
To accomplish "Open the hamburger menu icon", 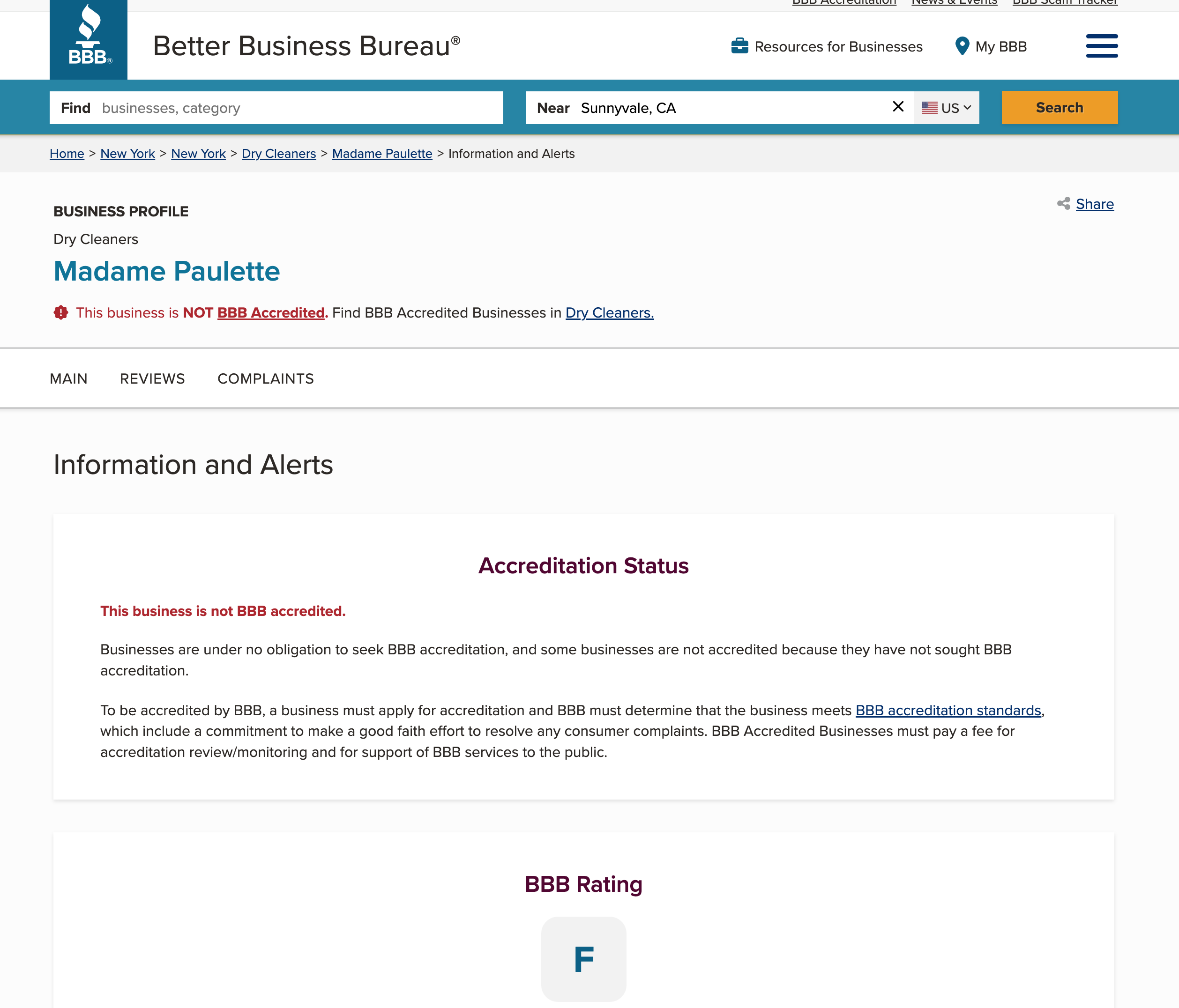I will click(1102, 46).
